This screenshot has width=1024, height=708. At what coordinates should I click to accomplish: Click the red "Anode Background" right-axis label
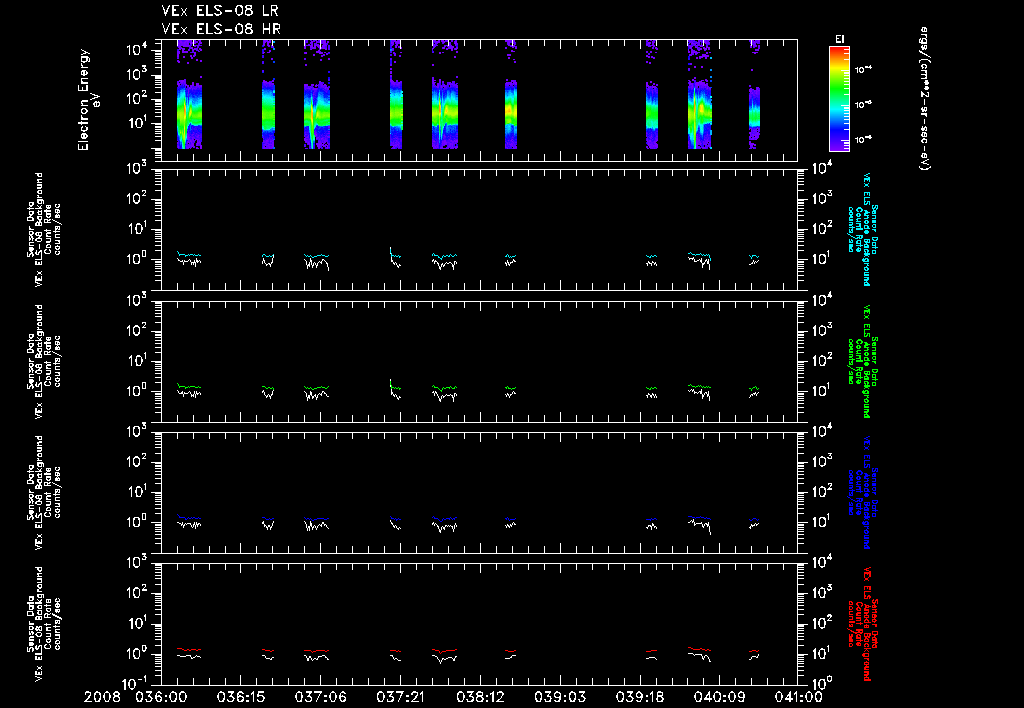[x=867, y=623]
